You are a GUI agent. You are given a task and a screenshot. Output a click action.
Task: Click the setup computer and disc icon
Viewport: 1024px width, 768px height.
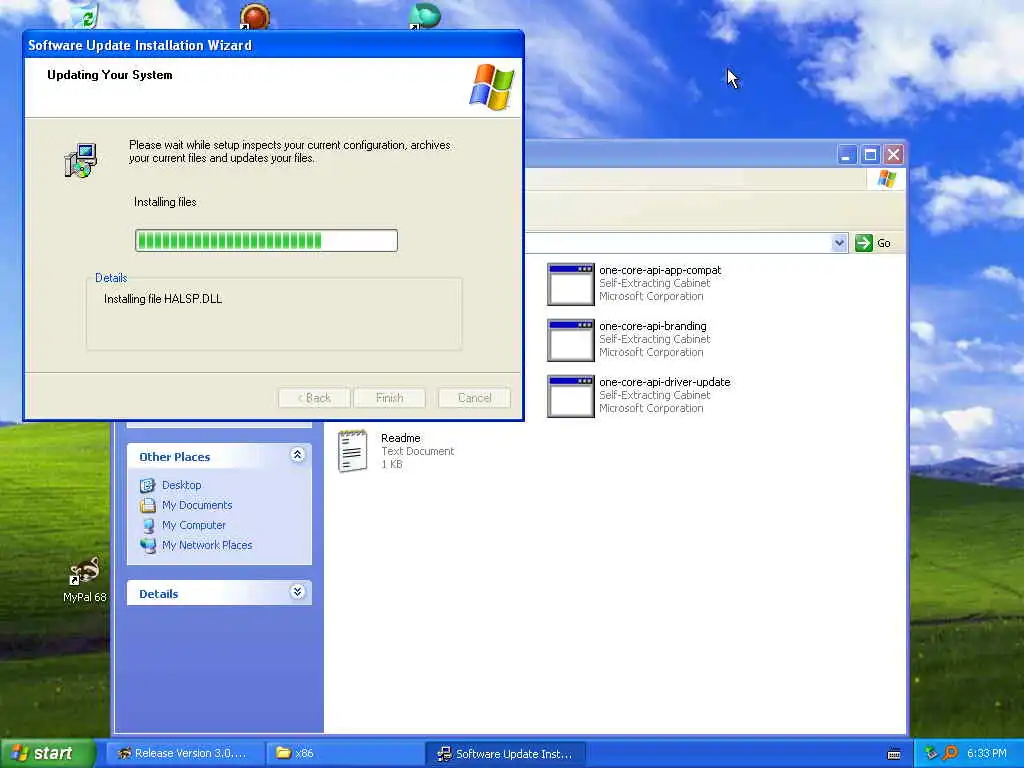[x=80, y=161]
